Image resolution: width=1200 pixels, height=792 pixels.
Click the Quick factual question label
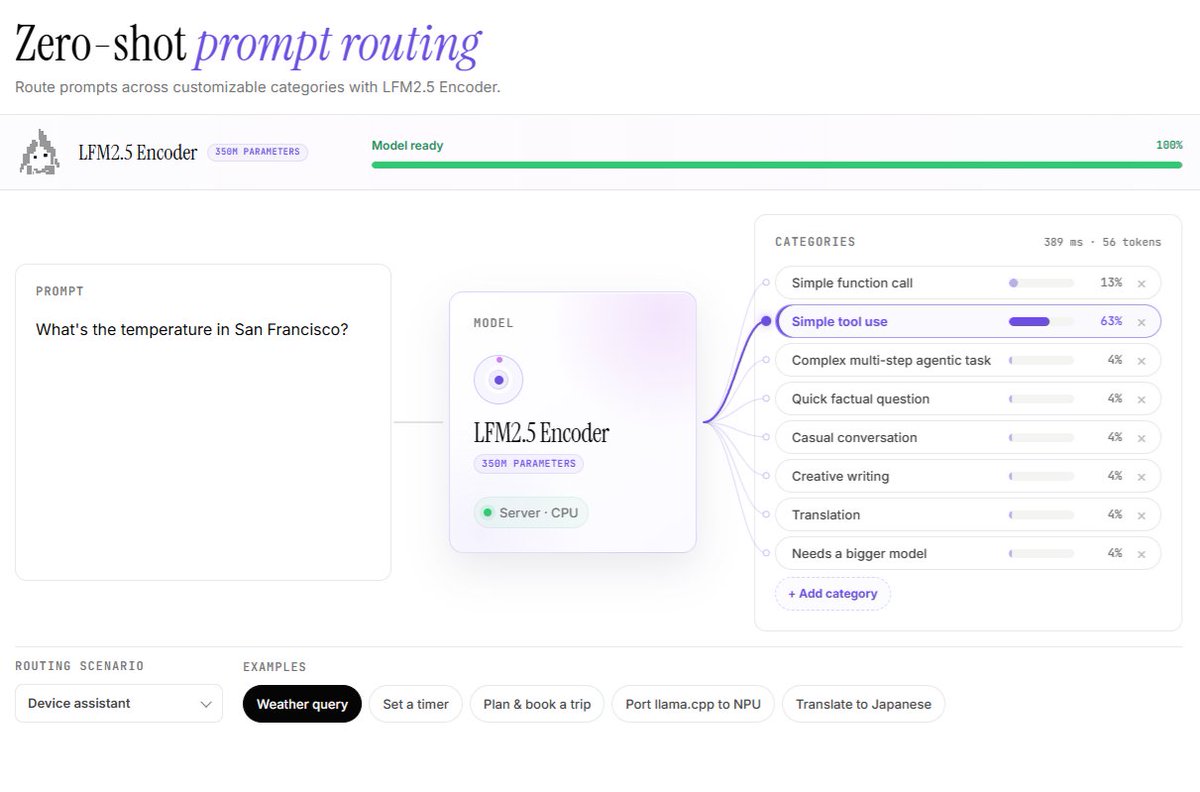coord(861,399)
